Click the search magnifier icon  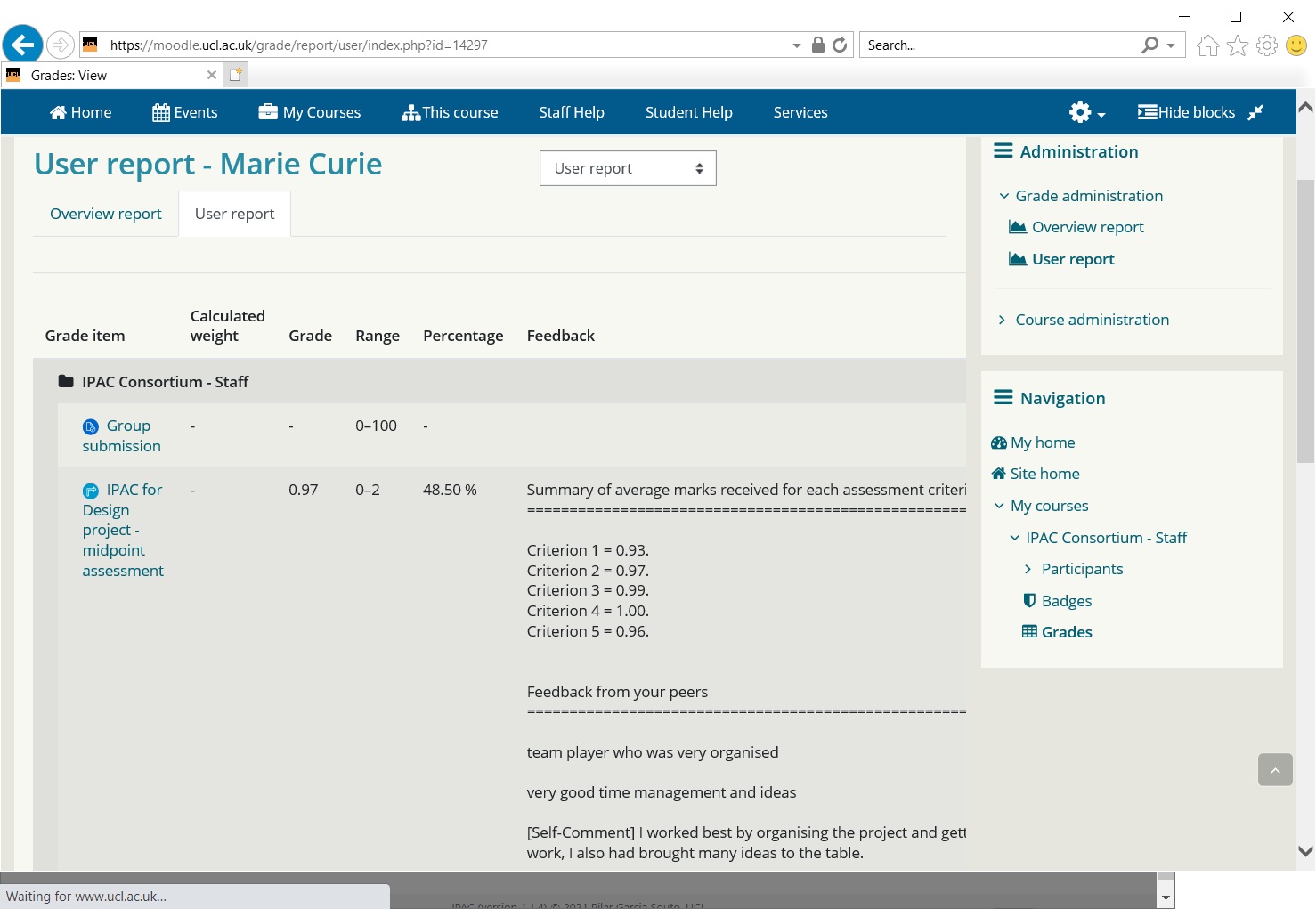click(x=1150, y=45)
